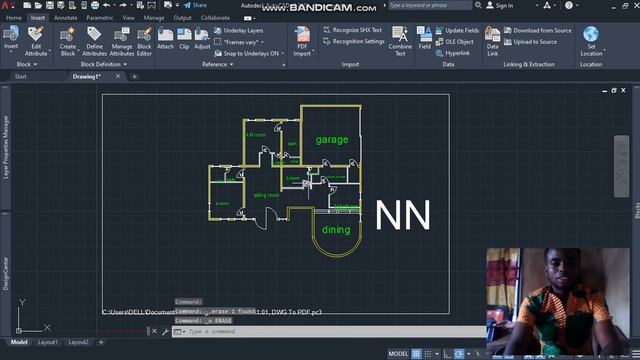This screenshot has width=640, height=360.
Task: Switch to the Output tab
Action: click(182, 18)
